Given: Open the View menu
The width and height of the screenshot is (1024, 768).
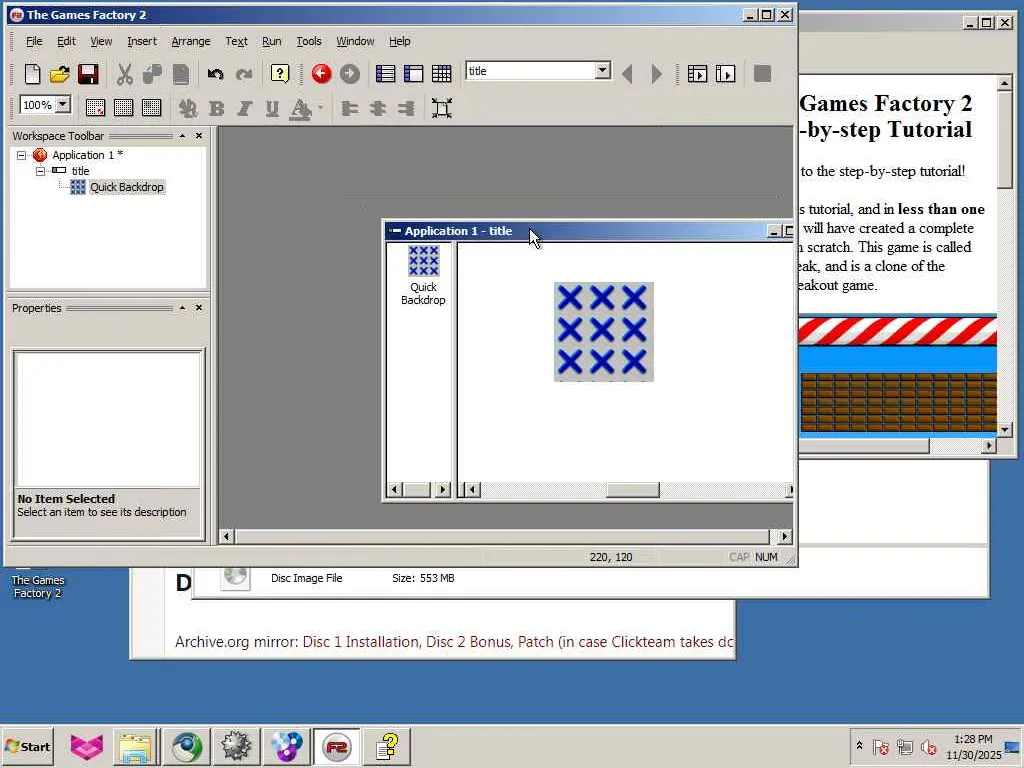Looking at the screenshot, I should coord(101,41).
